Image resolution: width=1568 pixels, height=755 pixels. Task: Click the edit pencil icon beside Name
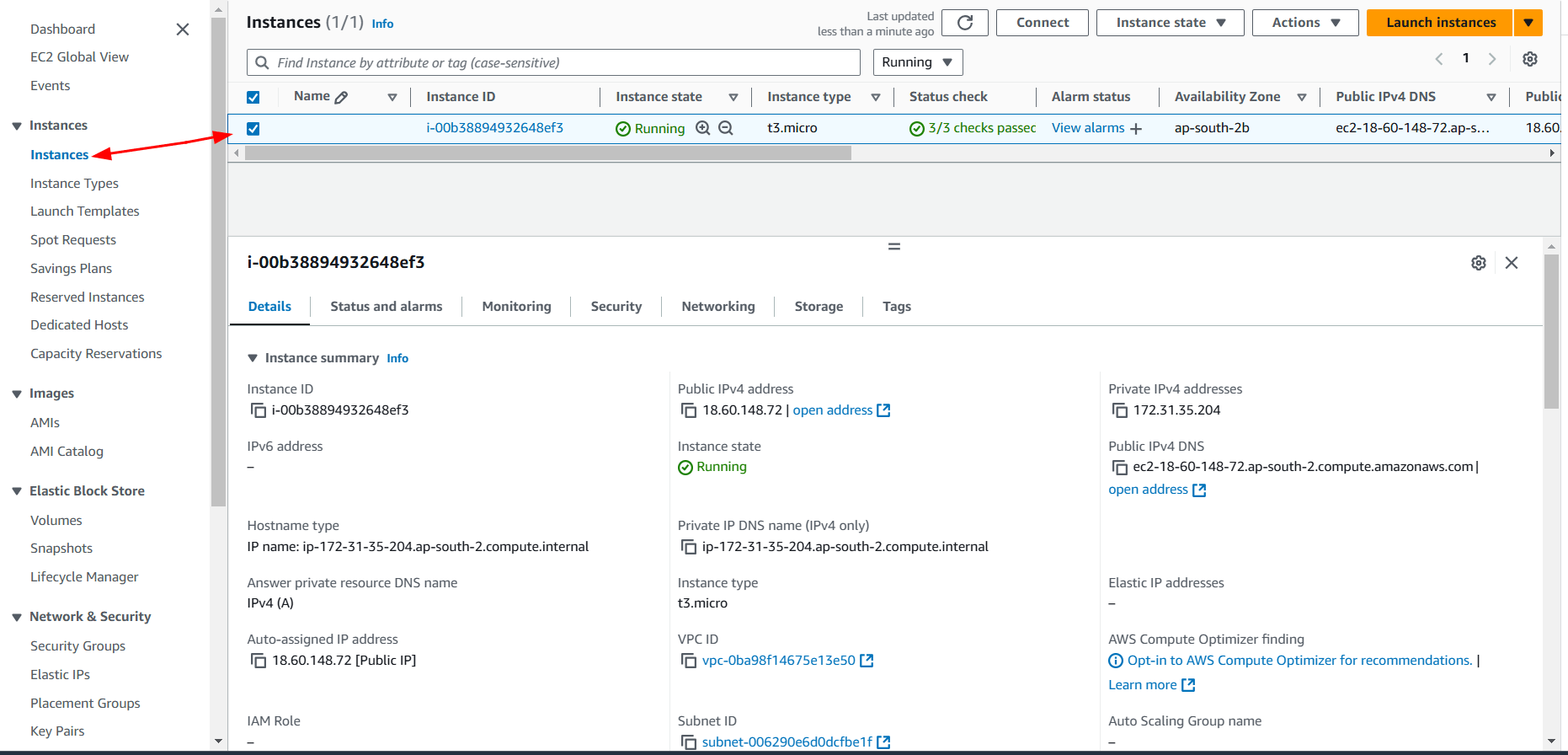(x=341, y=97)
